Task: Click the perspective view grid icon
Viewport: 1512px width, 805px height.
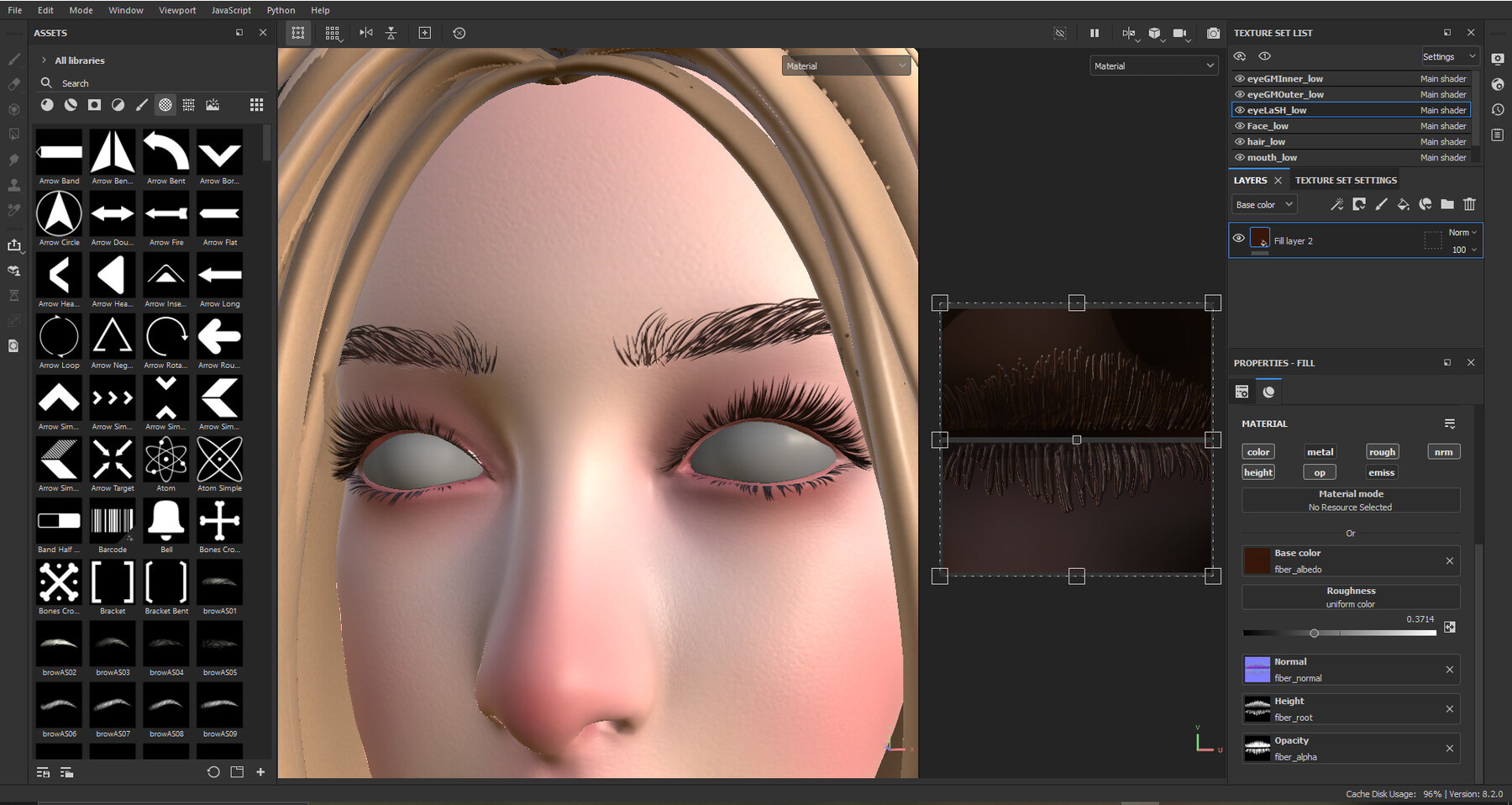Action: [x=333, y=33]
